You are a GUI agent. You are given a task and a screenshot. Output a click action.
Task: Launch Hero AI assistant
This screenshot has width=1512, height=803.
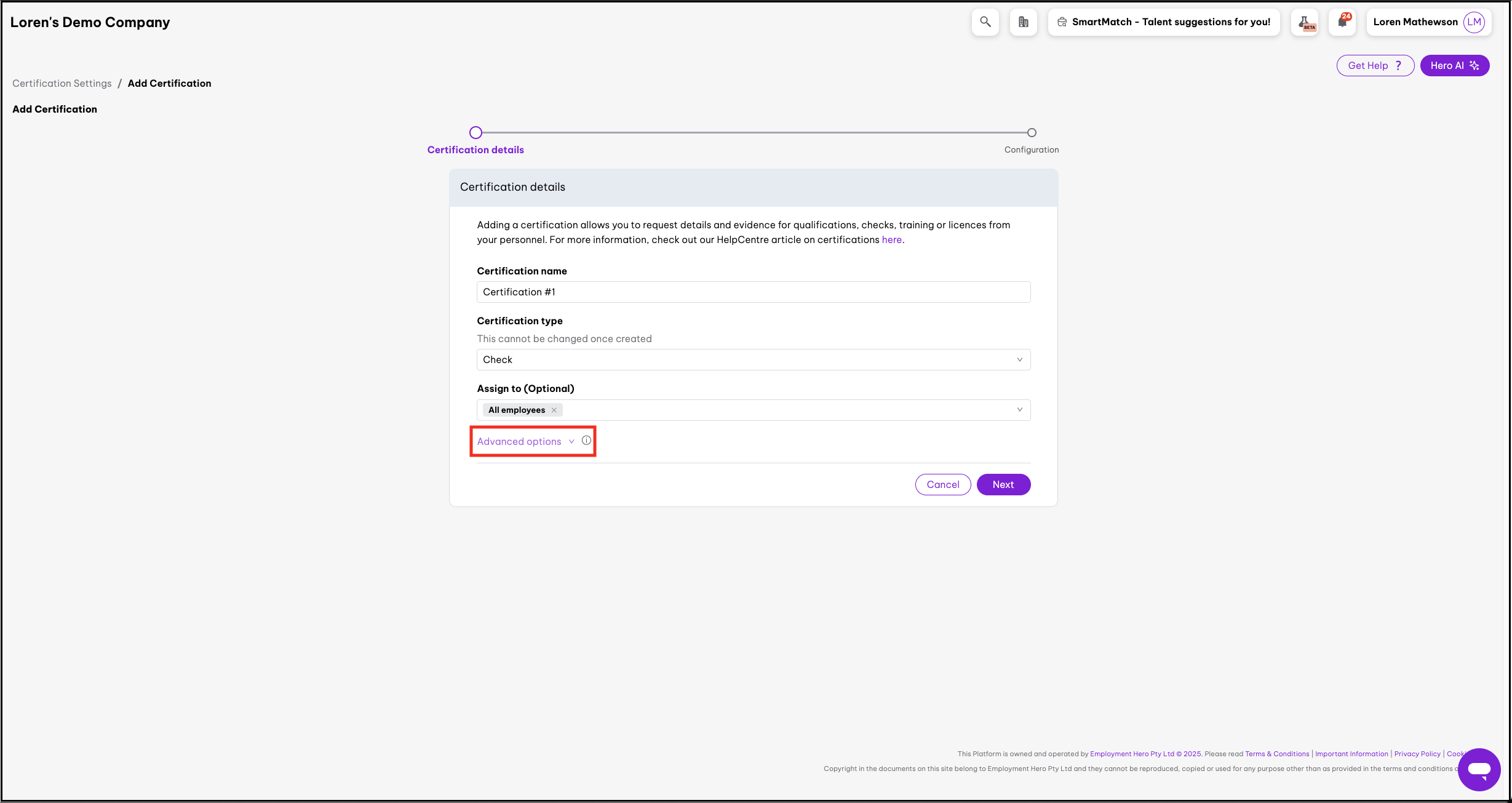pyautogui.click(x=1454, y=66)
